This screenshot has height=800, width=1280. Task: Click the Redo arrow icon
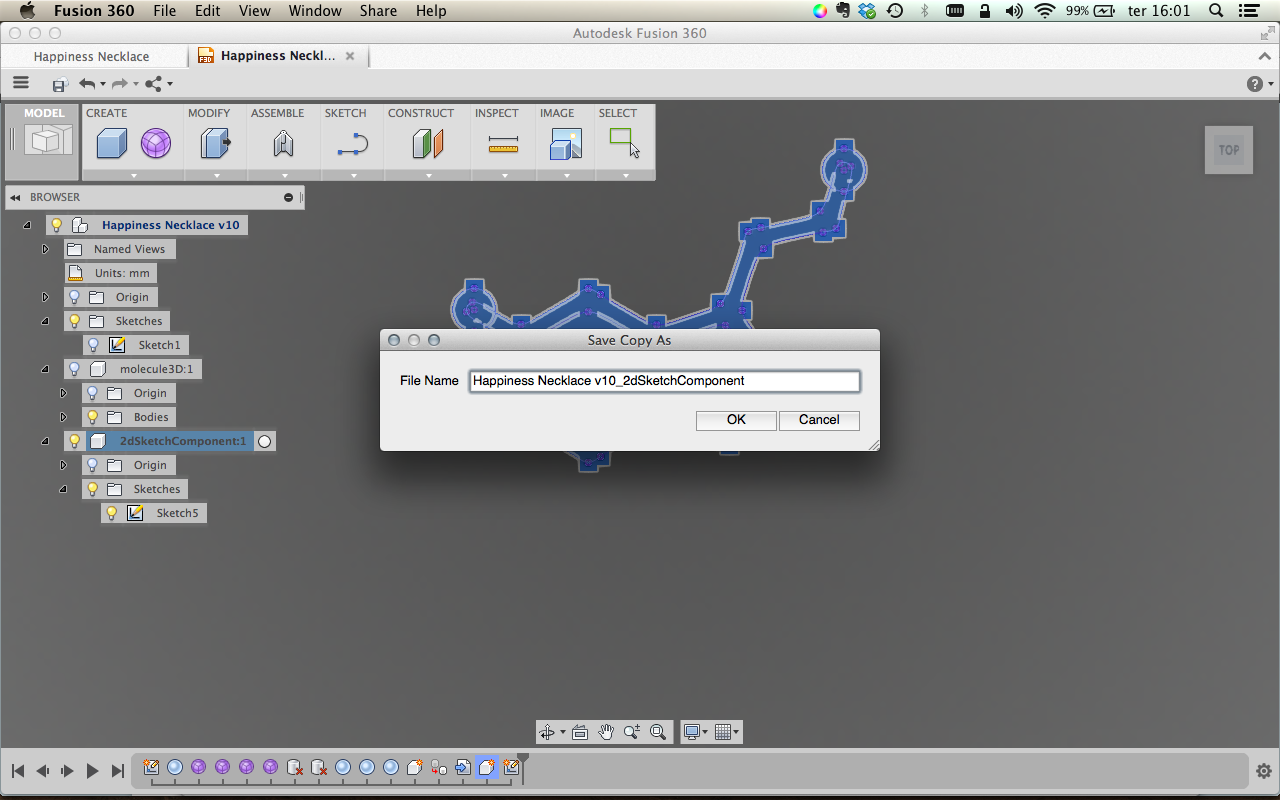[x=120, y=84]
